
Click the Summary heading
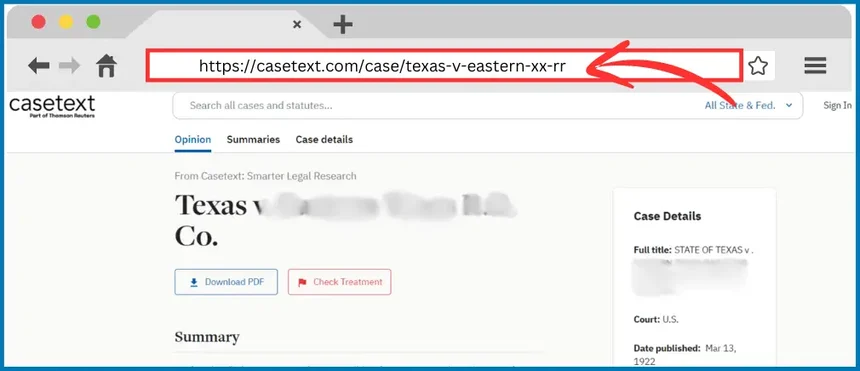(207, 337)
